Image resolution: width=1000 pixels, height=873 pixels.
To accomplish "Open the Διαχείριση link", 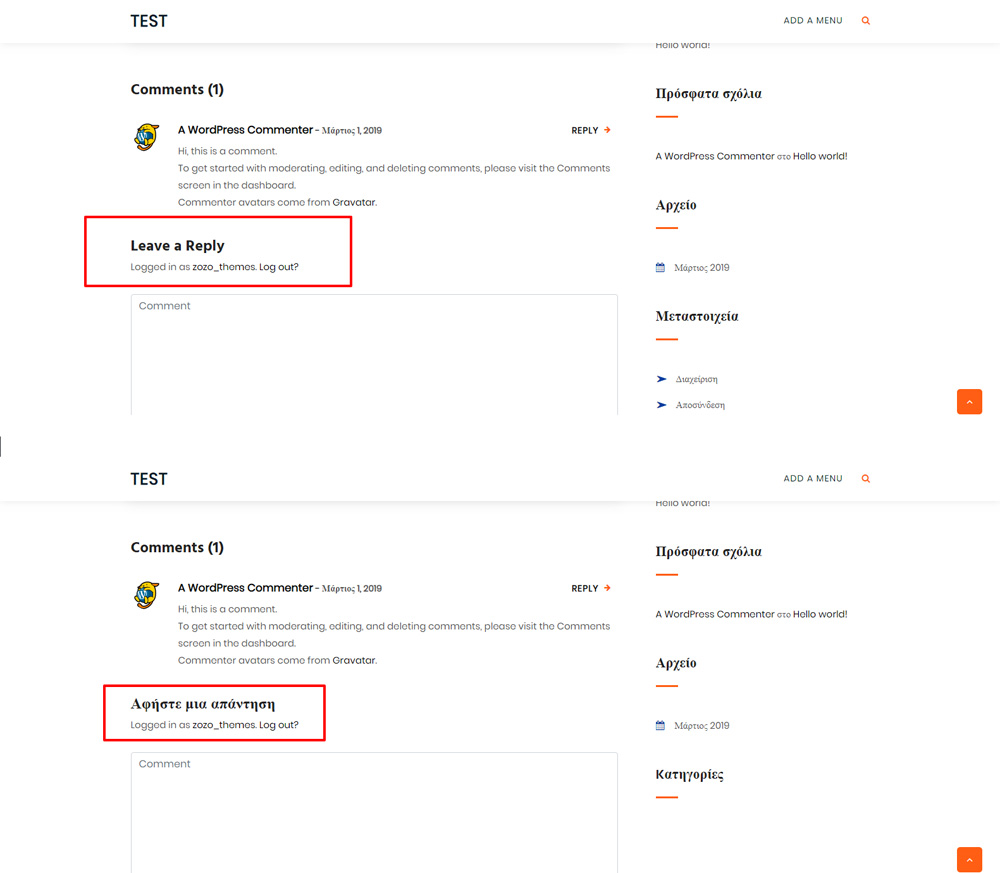I will pos(697,380).
